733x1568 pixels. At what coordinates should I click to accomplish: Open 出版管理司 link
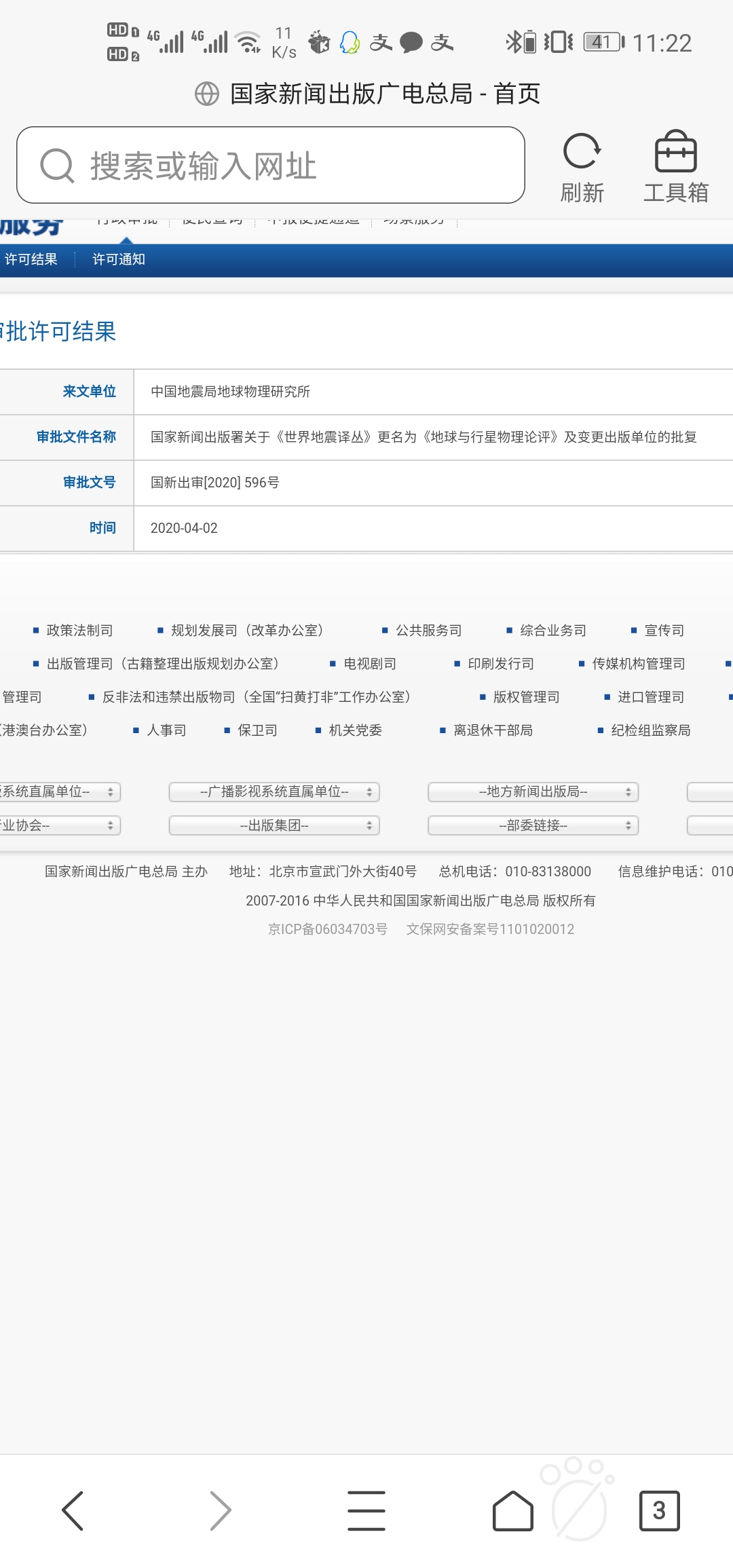163,664
